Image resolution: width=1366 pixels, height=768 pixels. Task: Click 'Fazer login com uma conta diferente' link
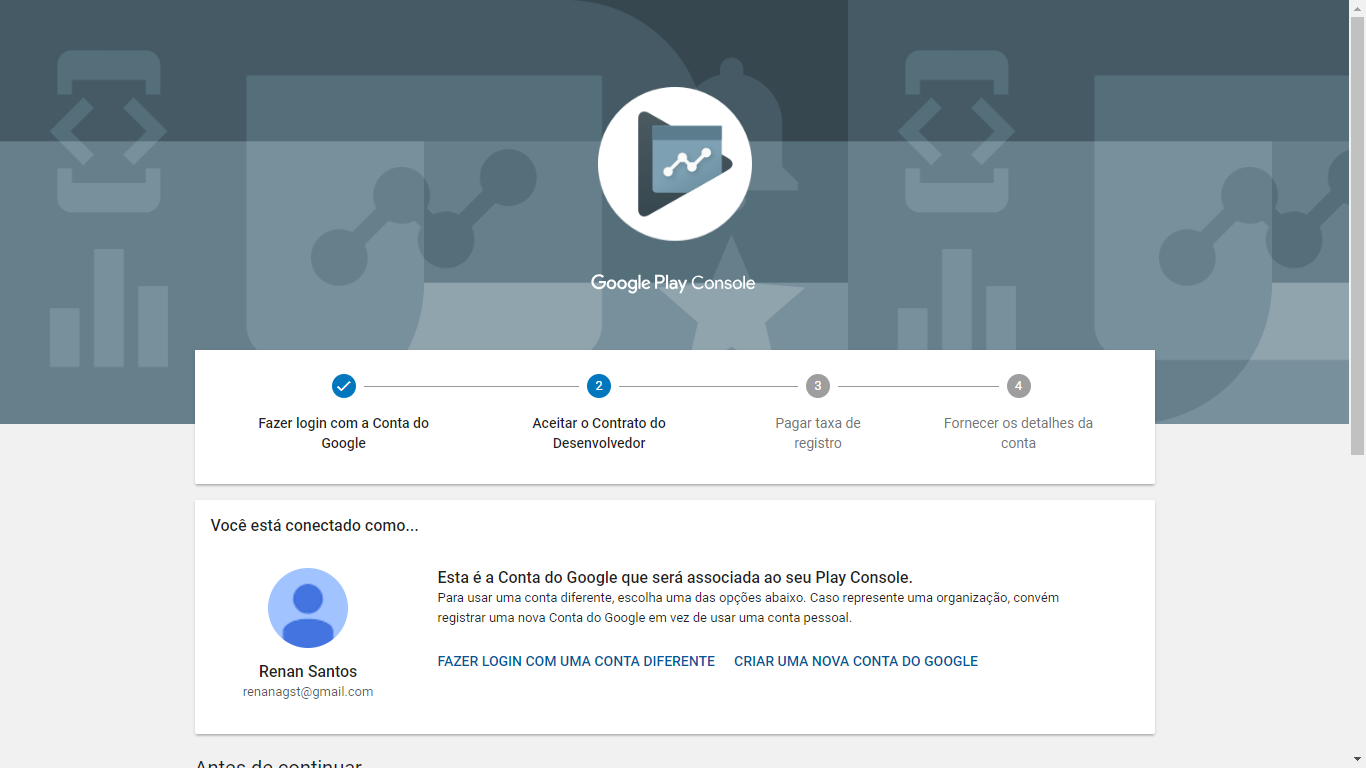coord(576,661)
